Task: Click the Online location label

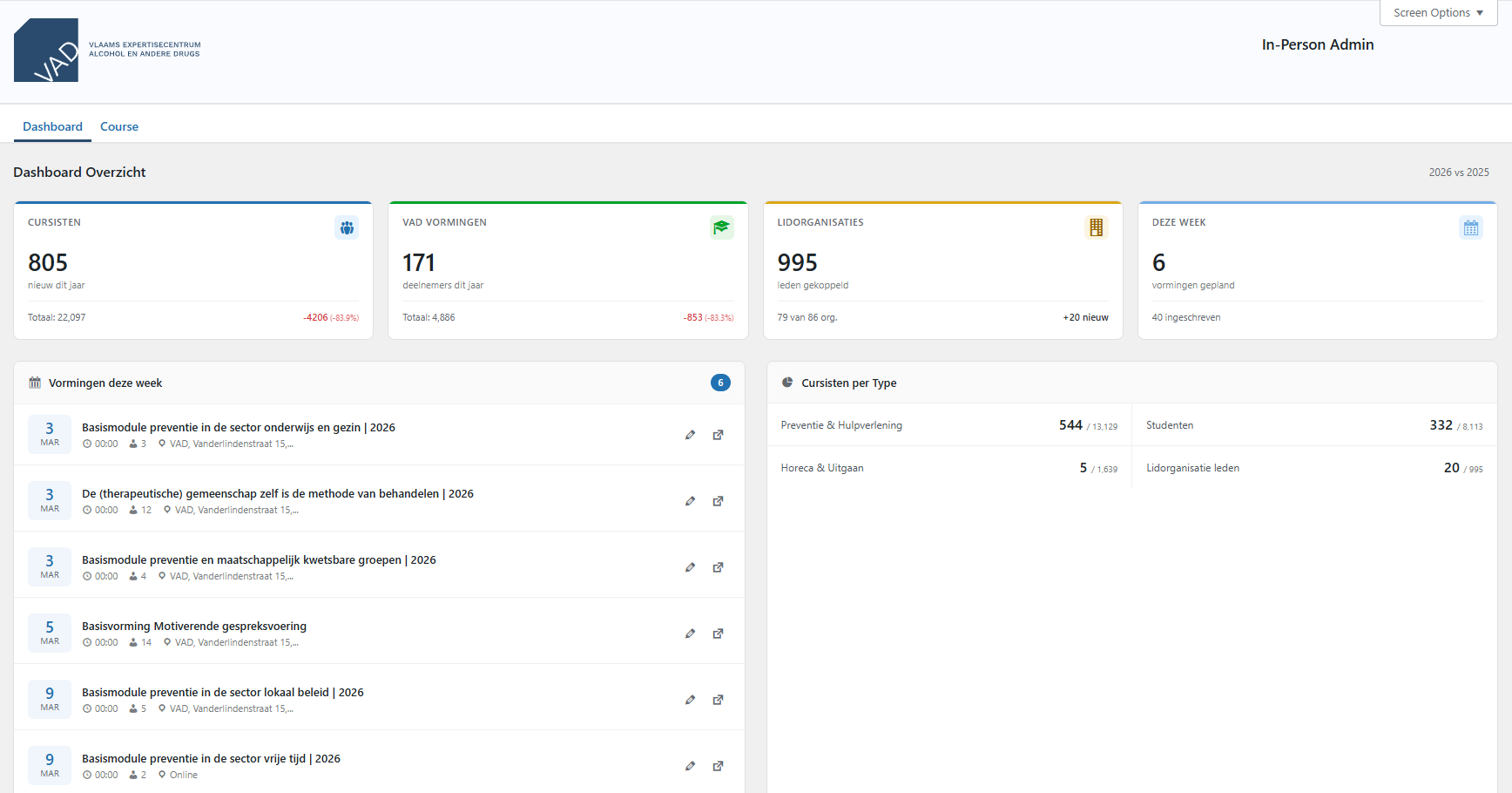Action: click(183, 775)
